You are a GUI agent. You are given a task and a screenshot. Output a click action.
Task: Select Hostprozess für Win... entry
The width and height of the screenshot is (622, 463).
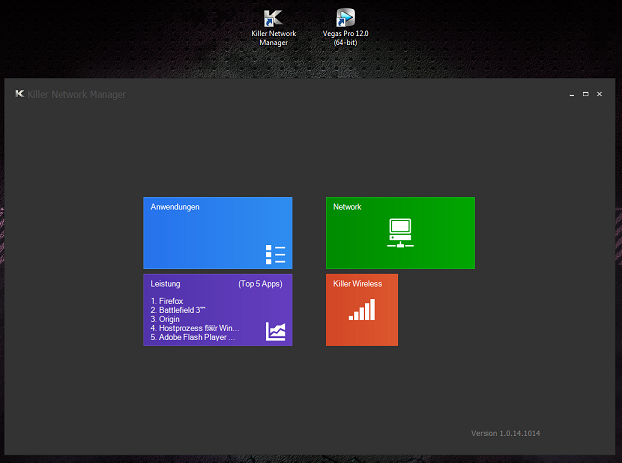(195, 328)
